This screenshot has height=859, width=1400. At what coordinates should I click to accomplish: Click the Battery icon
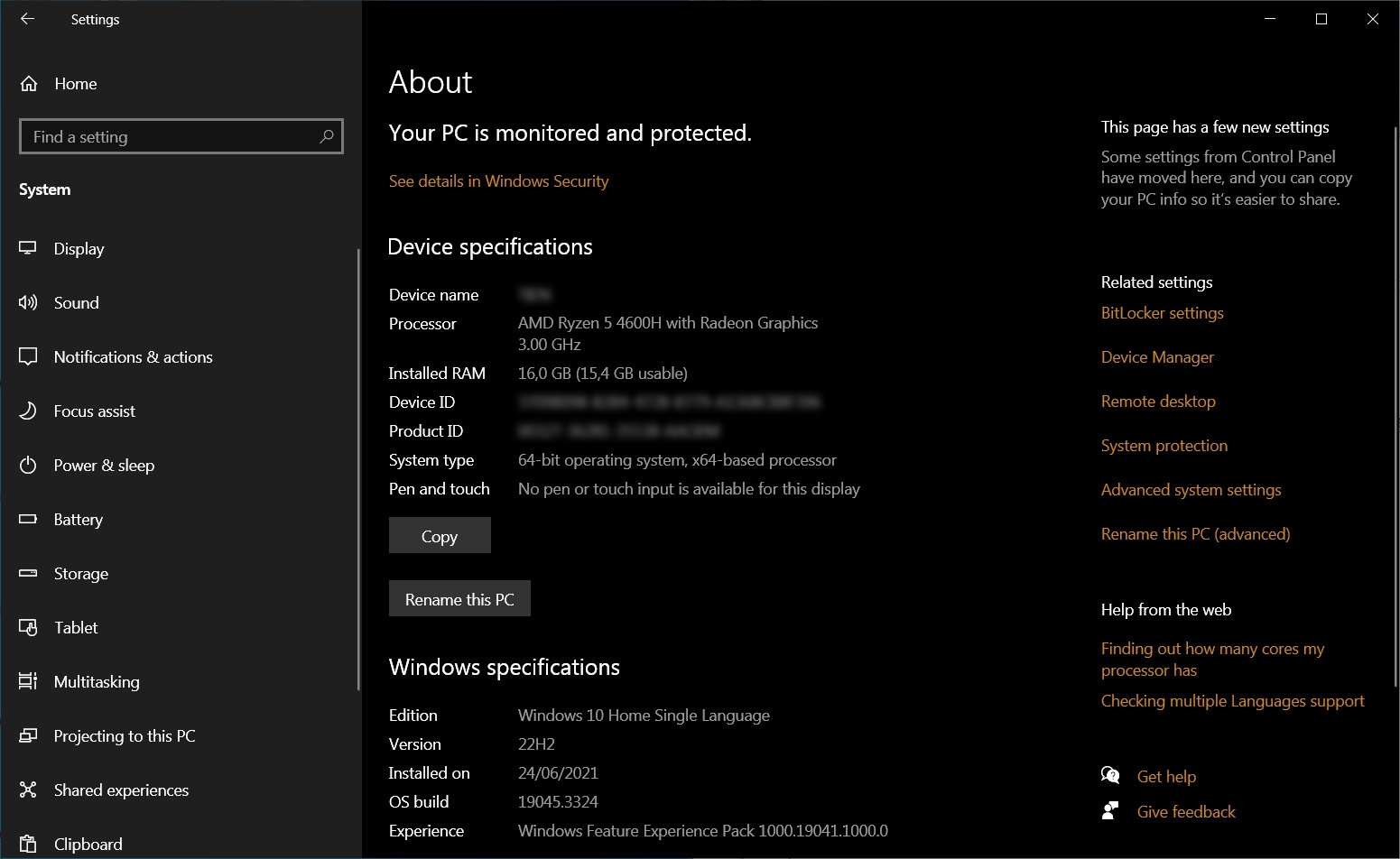click(28, 519)
